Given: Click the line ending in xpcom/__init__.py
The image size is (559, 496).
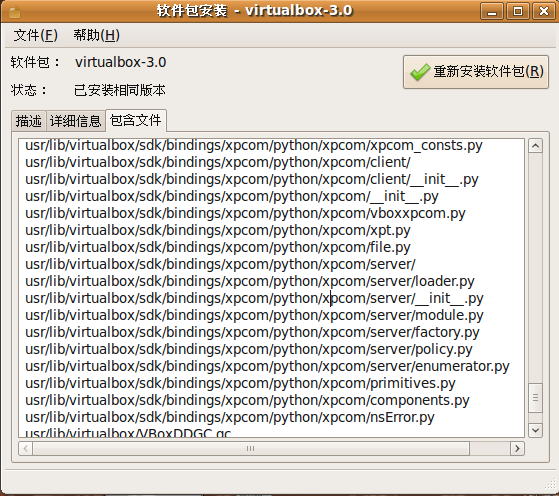Looking at the screenshot, I should tap(232, 196).
